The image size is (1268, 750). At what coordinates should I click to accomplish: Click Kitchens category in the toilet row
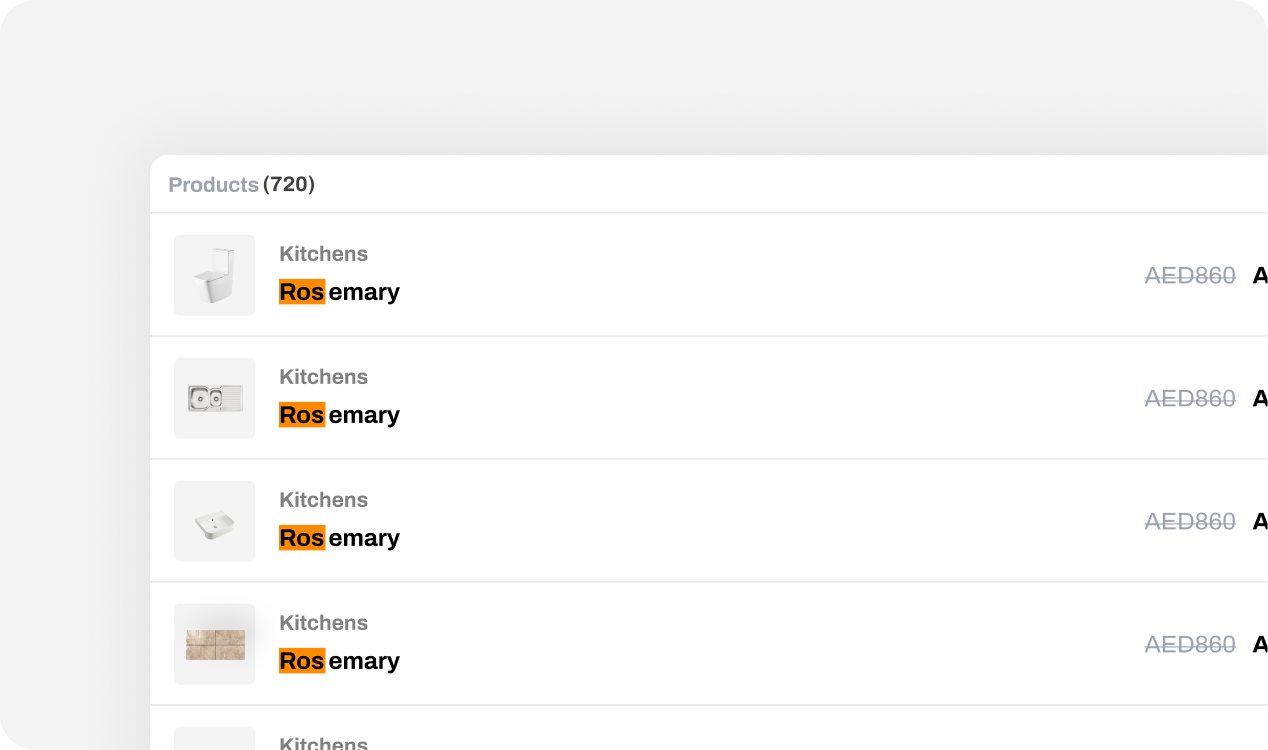(323, 254)
